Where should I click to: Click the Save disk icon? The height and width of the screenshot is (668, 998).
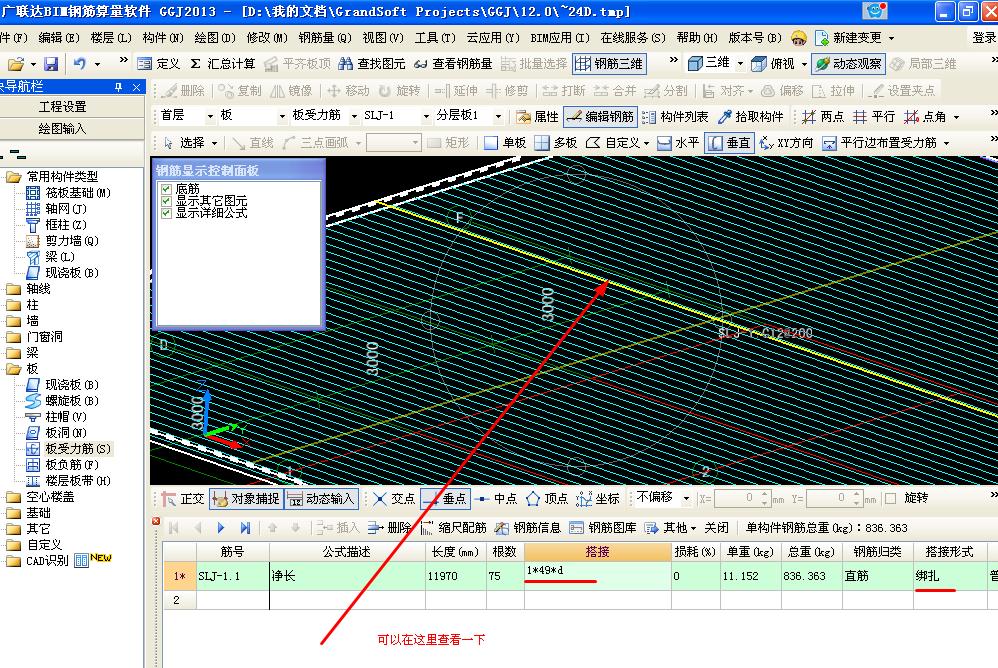(50, 64)
